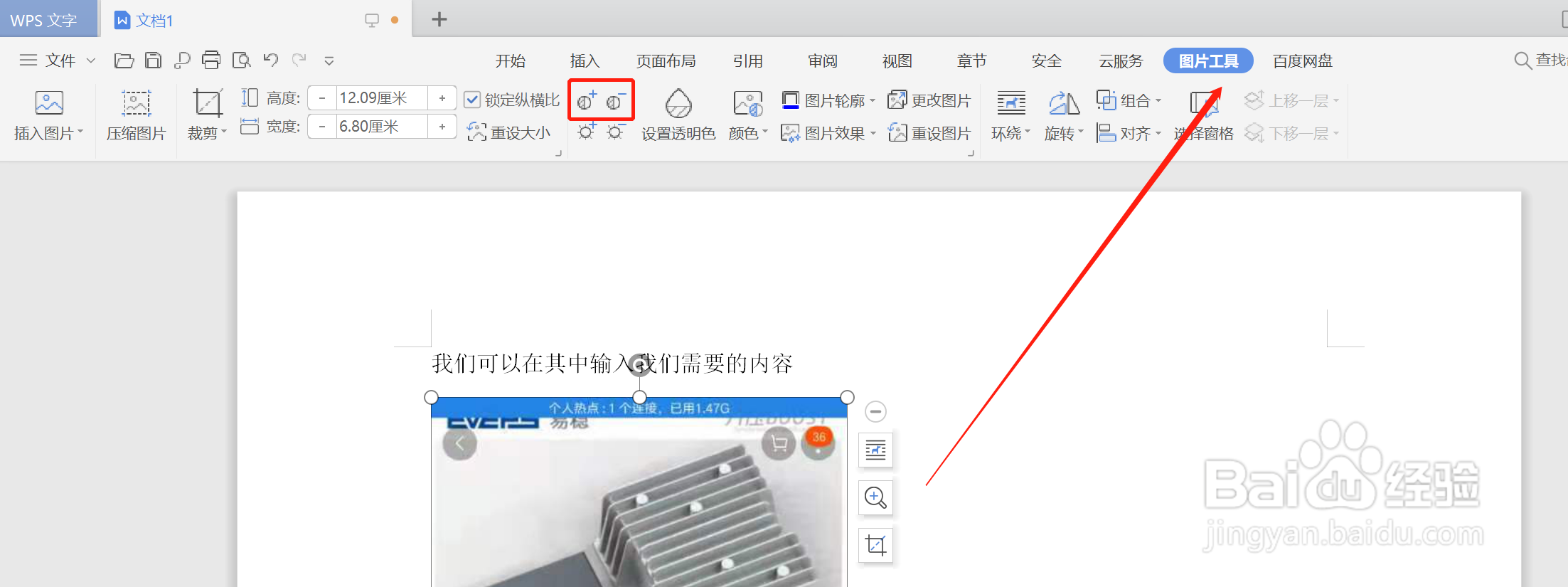1568x587 pixels.
Task: Expand the Insert Picture dropdown arrow
Action: point(80,132)
